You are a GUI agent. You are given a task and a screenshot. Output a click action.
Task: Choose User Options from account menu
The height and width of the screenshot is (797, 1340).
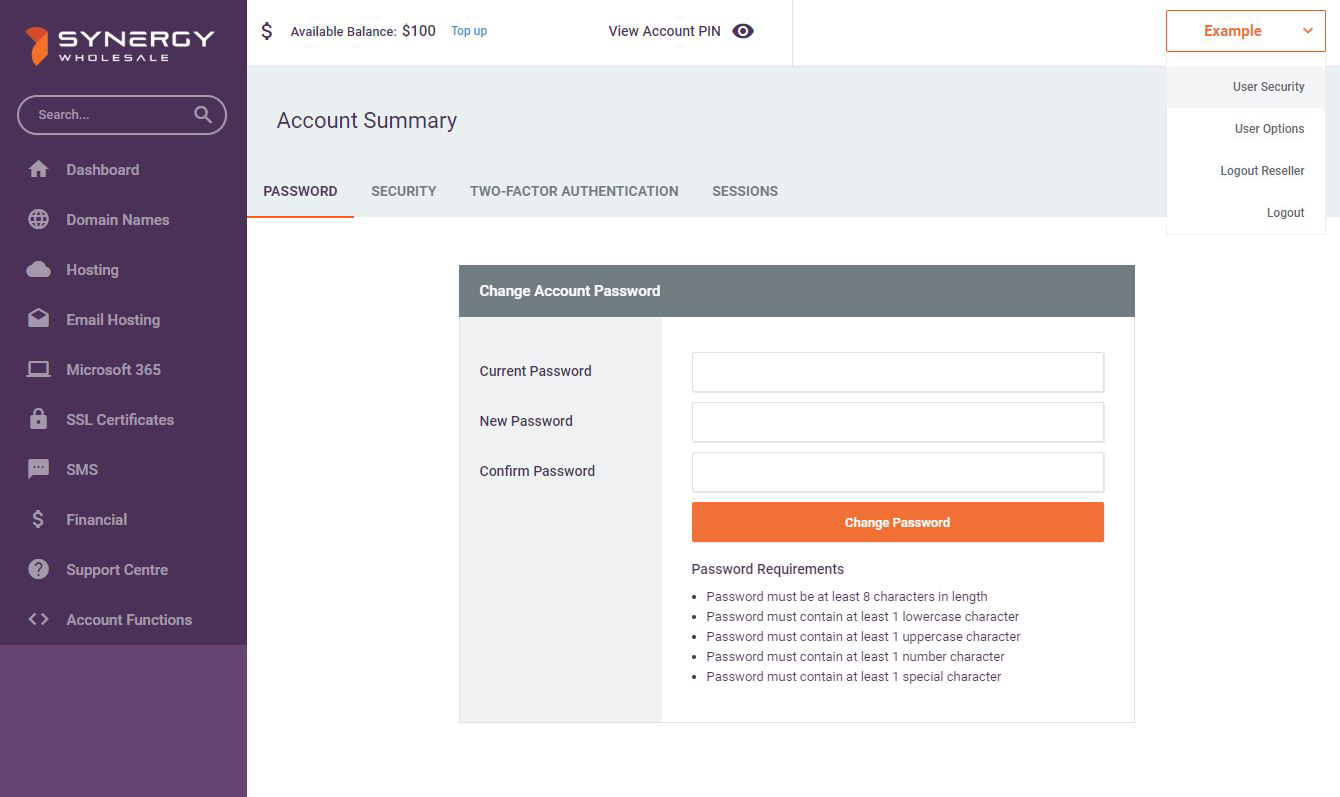1269,129
